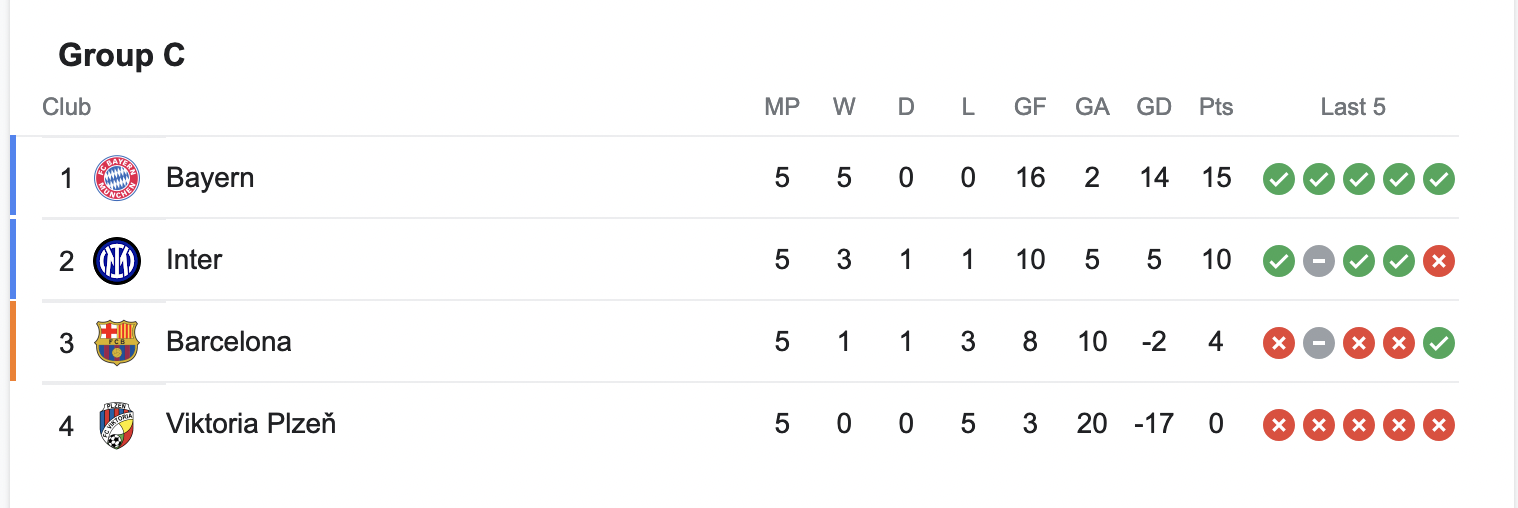Click the Last 5 column header
This screenshot has height=508, width=1518.
point(1353,107)
